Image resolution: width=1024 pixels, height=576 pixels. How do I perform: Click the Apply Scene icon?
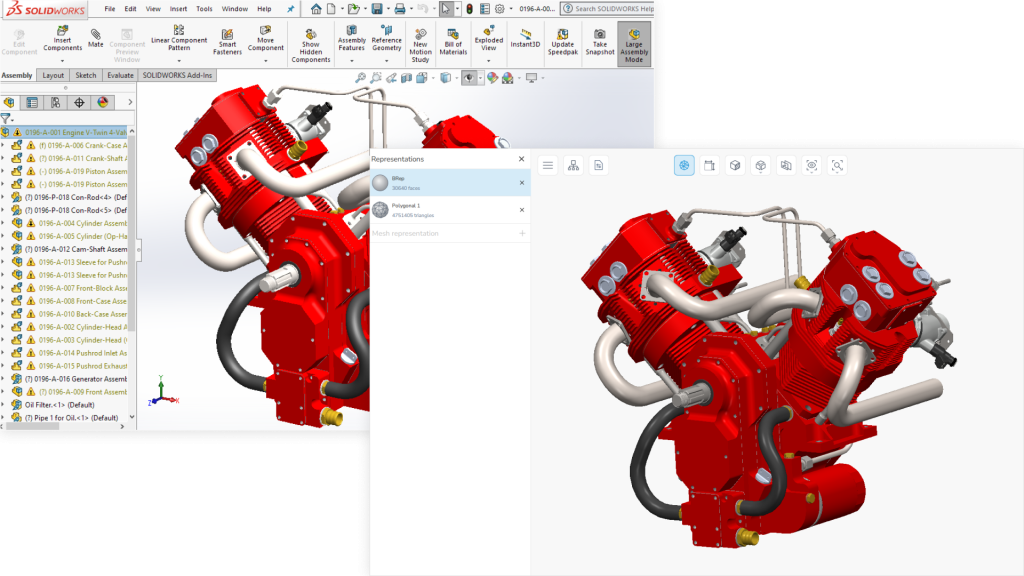[x=507, y=78]
